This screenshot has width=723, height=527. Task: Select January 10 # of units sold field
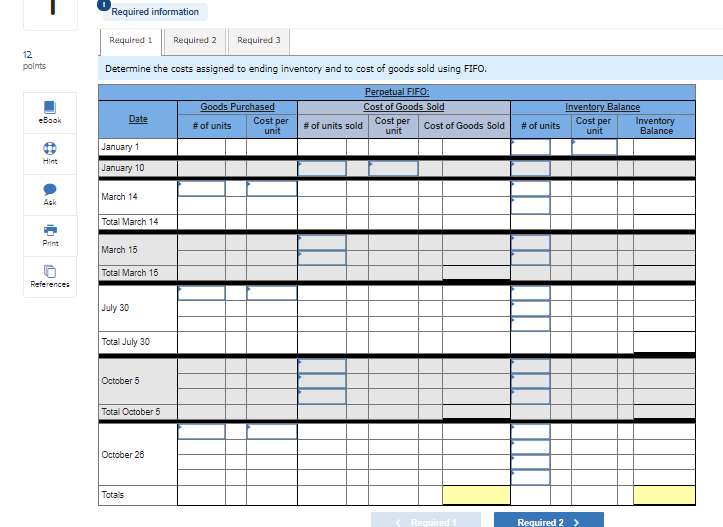click(x=322, y=168)
